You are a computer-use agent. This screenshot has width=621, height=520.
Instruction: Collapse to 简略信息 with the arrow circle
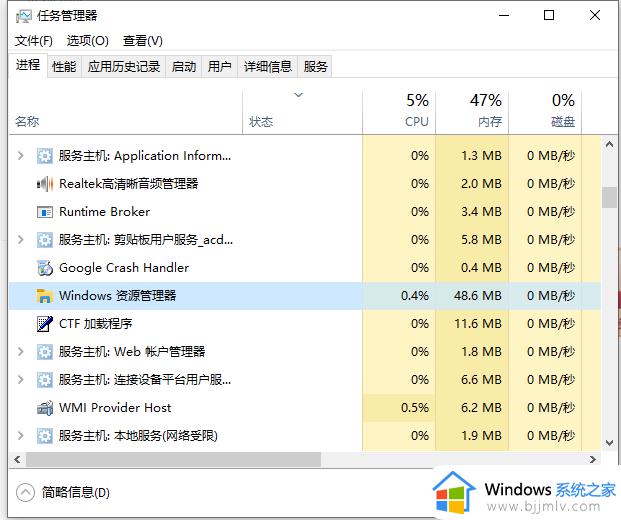(25, 493)
